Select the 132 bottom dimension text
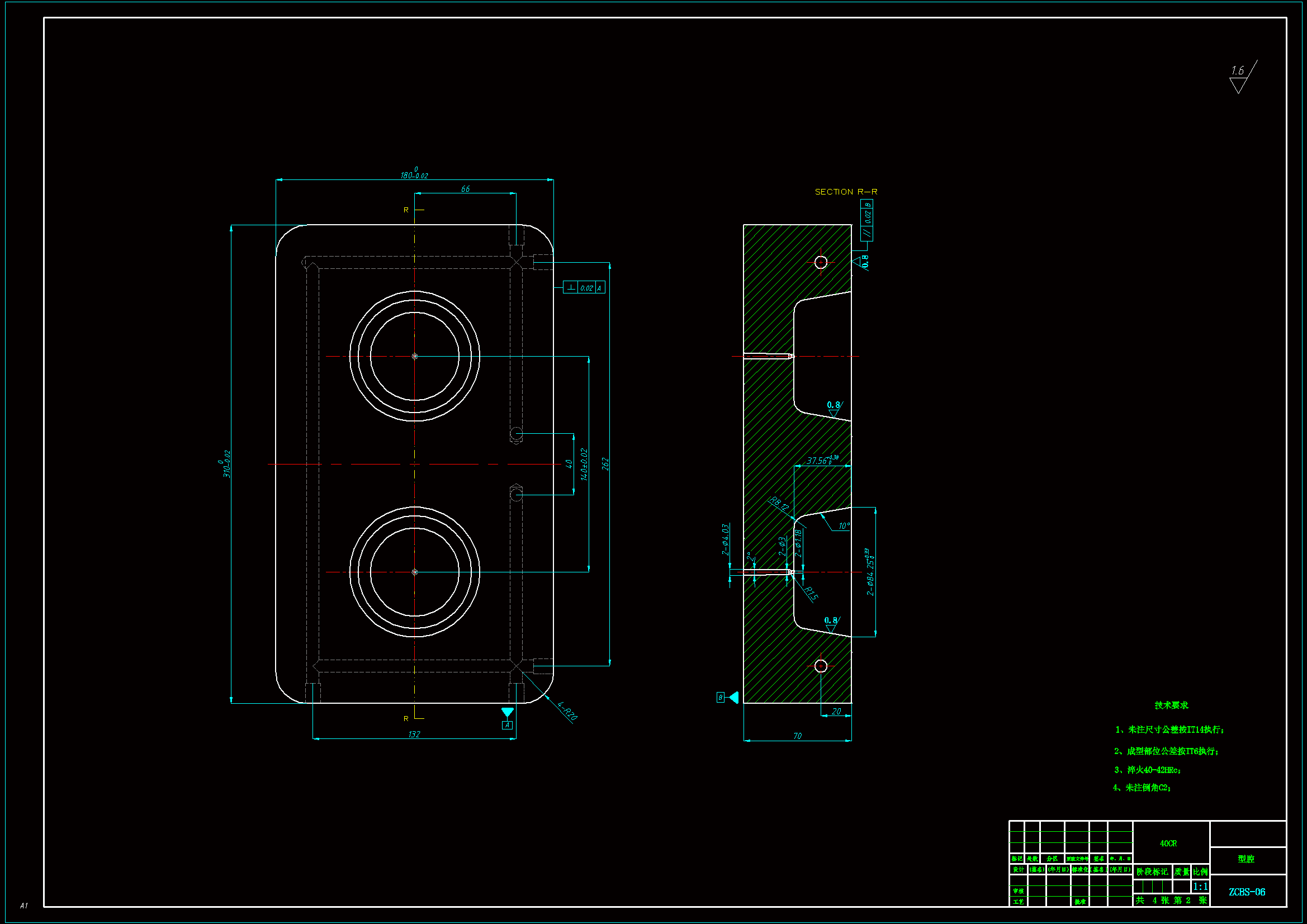This screenshot has height=924, width=1307. (414, 735)
